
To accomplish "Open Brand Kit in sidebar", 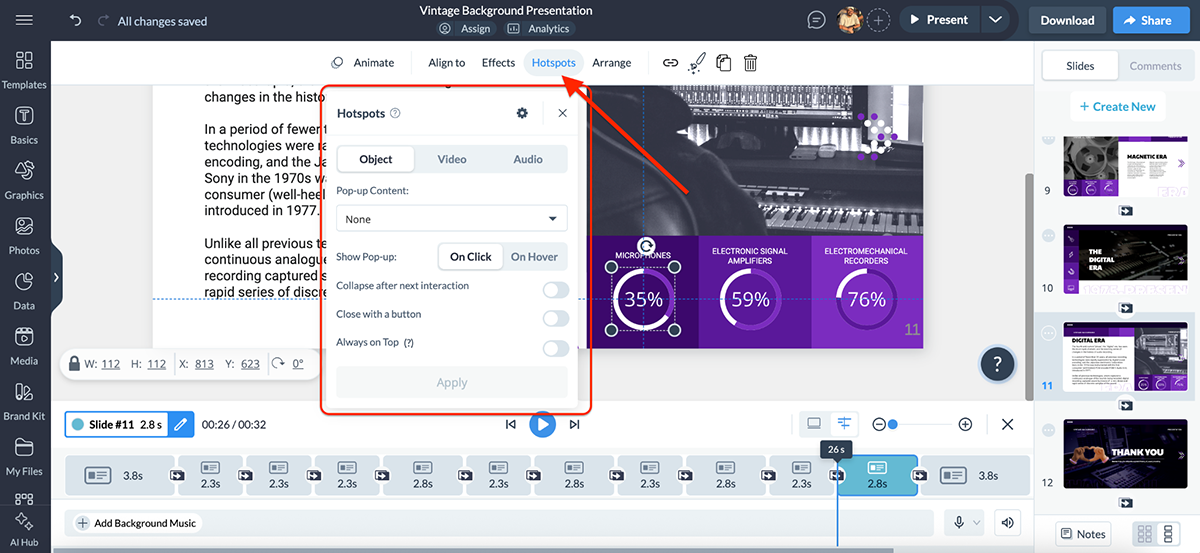I will tap(24, 400).
